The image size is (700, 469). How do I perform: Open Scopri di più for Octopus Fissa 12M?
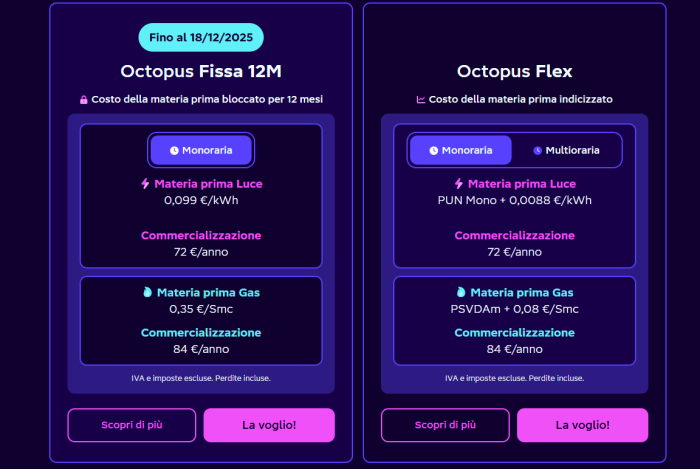pos(132,425)
